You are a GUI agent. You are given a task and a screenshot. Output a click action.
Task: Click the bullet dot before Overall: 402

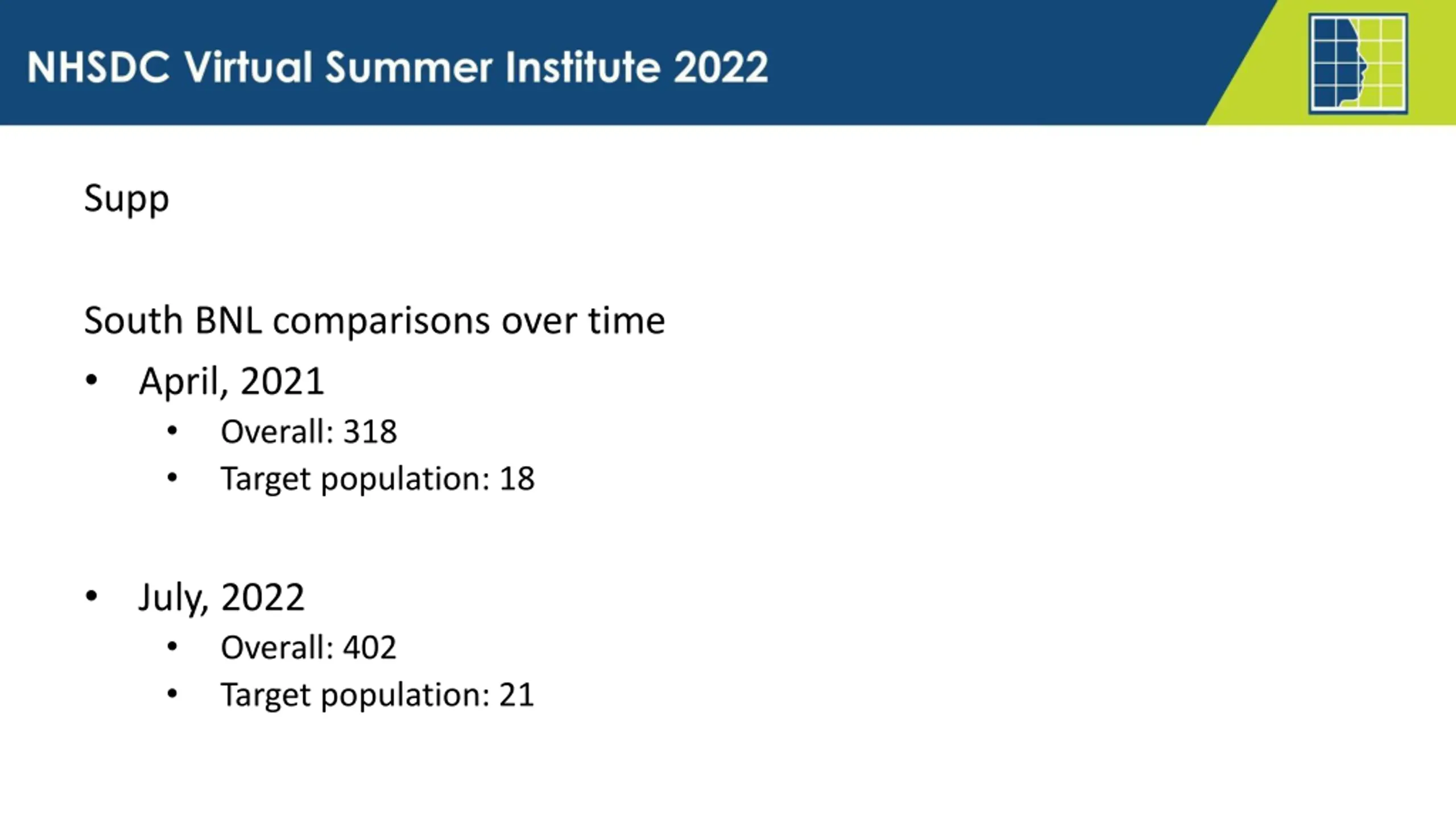(172, 646)
